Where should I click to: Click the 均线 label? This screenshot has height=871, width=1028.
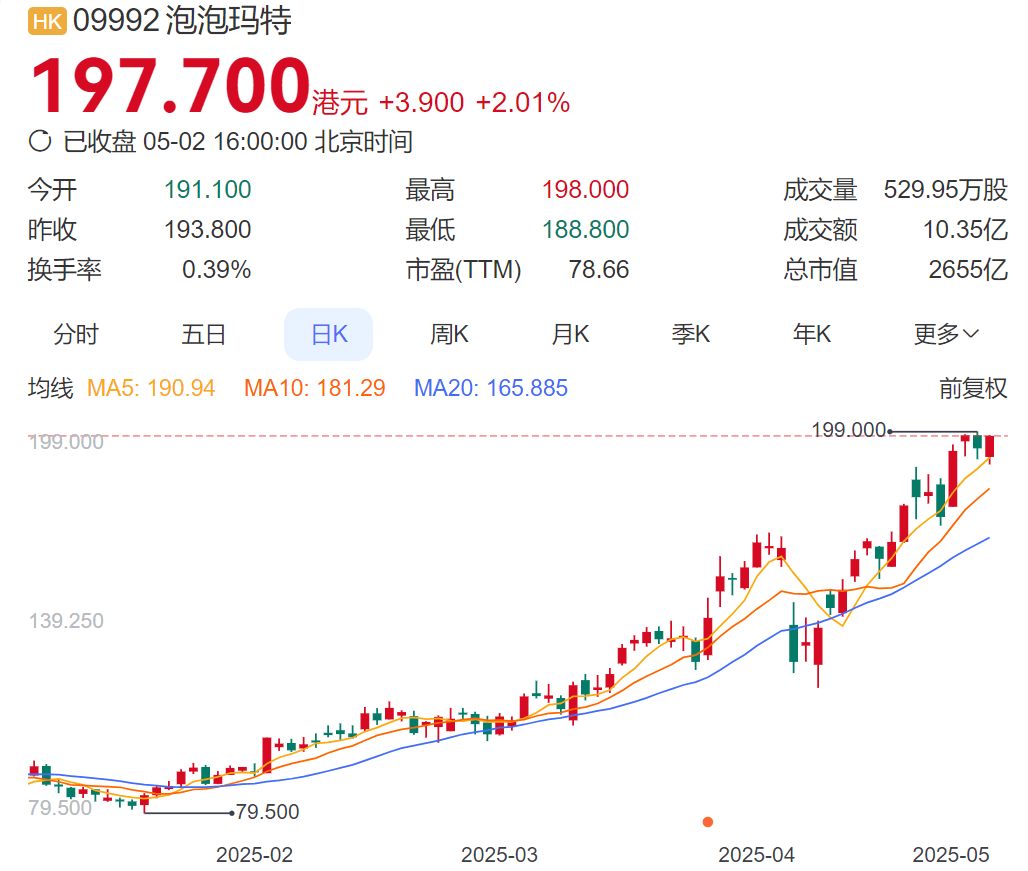pos(50,388)
